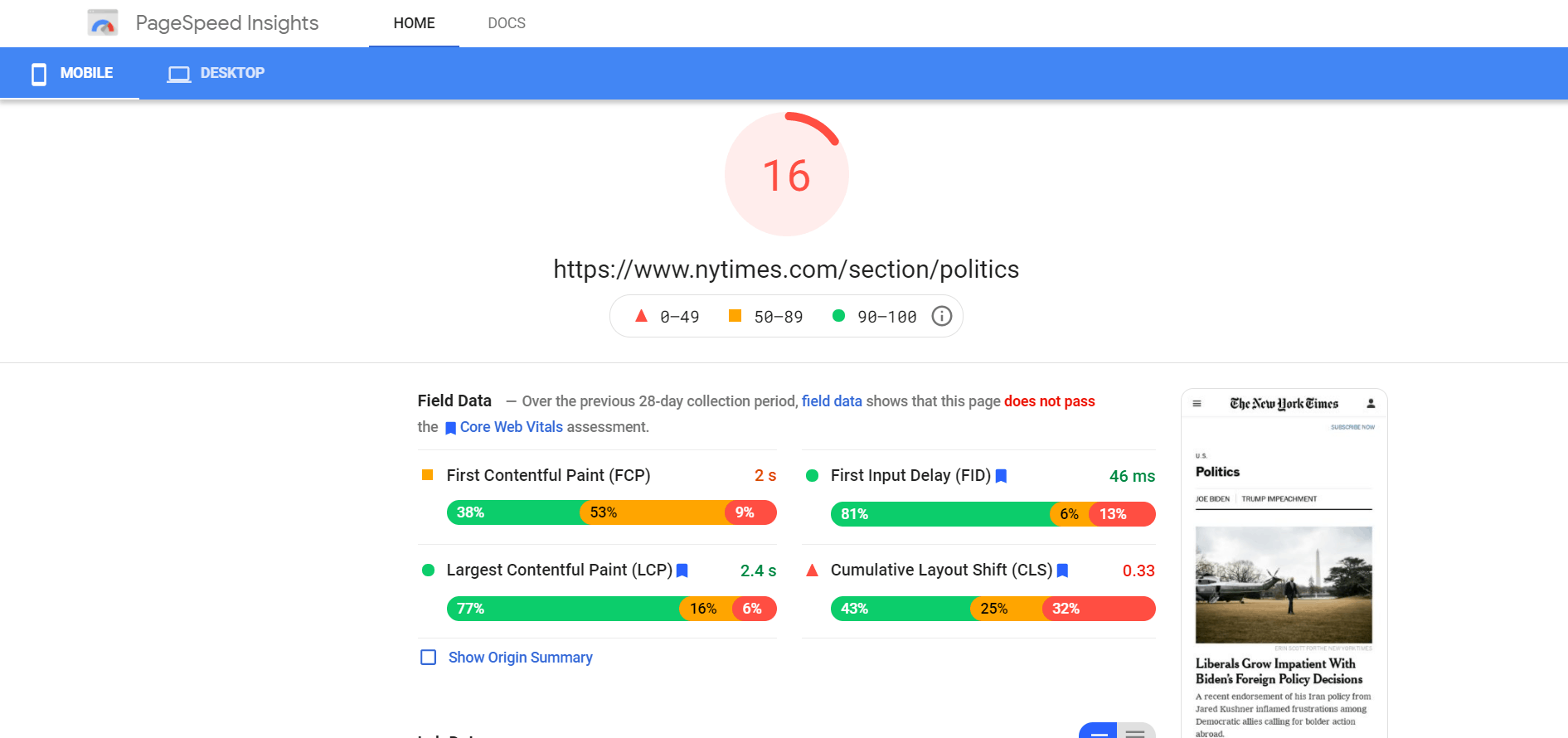Click the First Input Delay (FID) label
Viewport: 1568px width, 738px height.
point(910,475)
